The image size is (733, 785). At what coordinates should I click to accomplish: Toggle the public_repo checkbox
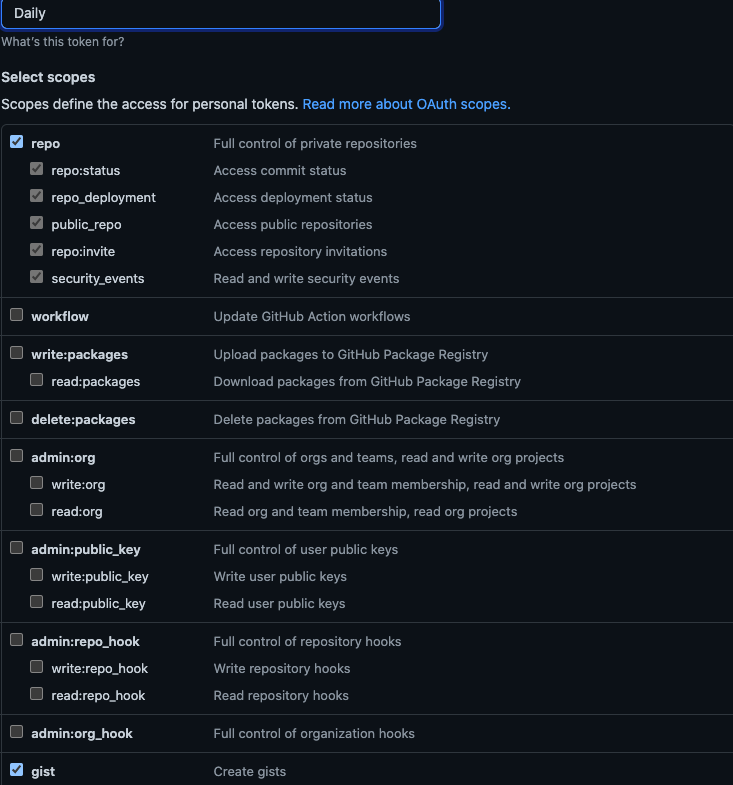[37, 223]
